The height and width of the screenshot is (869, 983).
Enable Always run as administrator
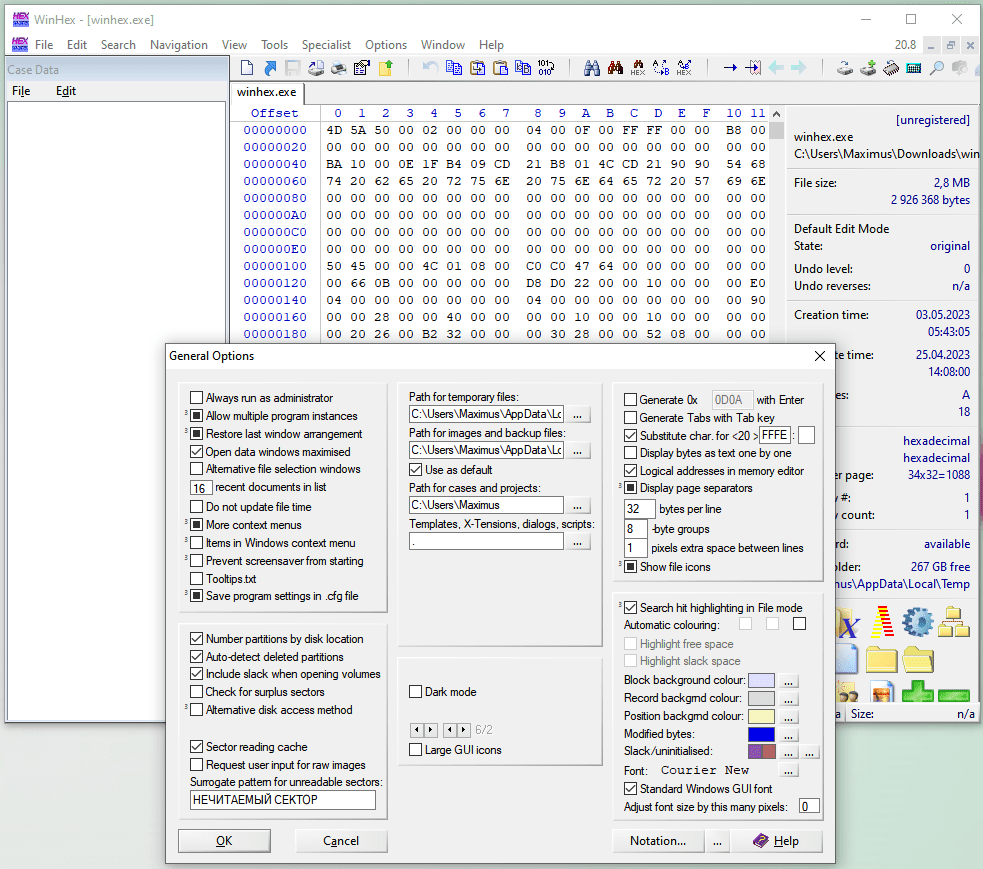(196, 397)
